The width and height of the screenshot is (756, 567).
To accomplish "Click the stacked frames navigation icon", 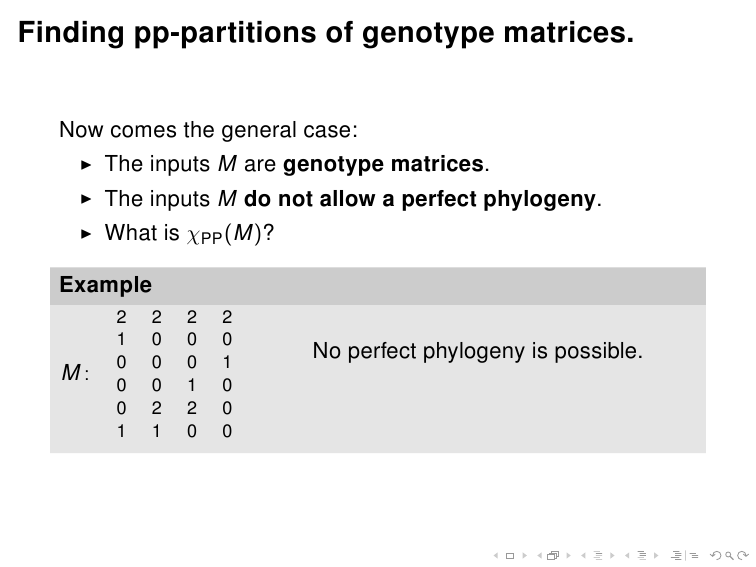I will [x=553, y=555].
